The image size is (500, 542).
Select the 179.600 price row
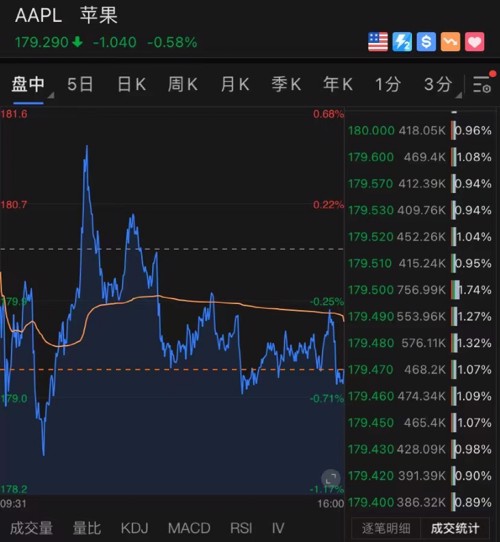point(420,157)
